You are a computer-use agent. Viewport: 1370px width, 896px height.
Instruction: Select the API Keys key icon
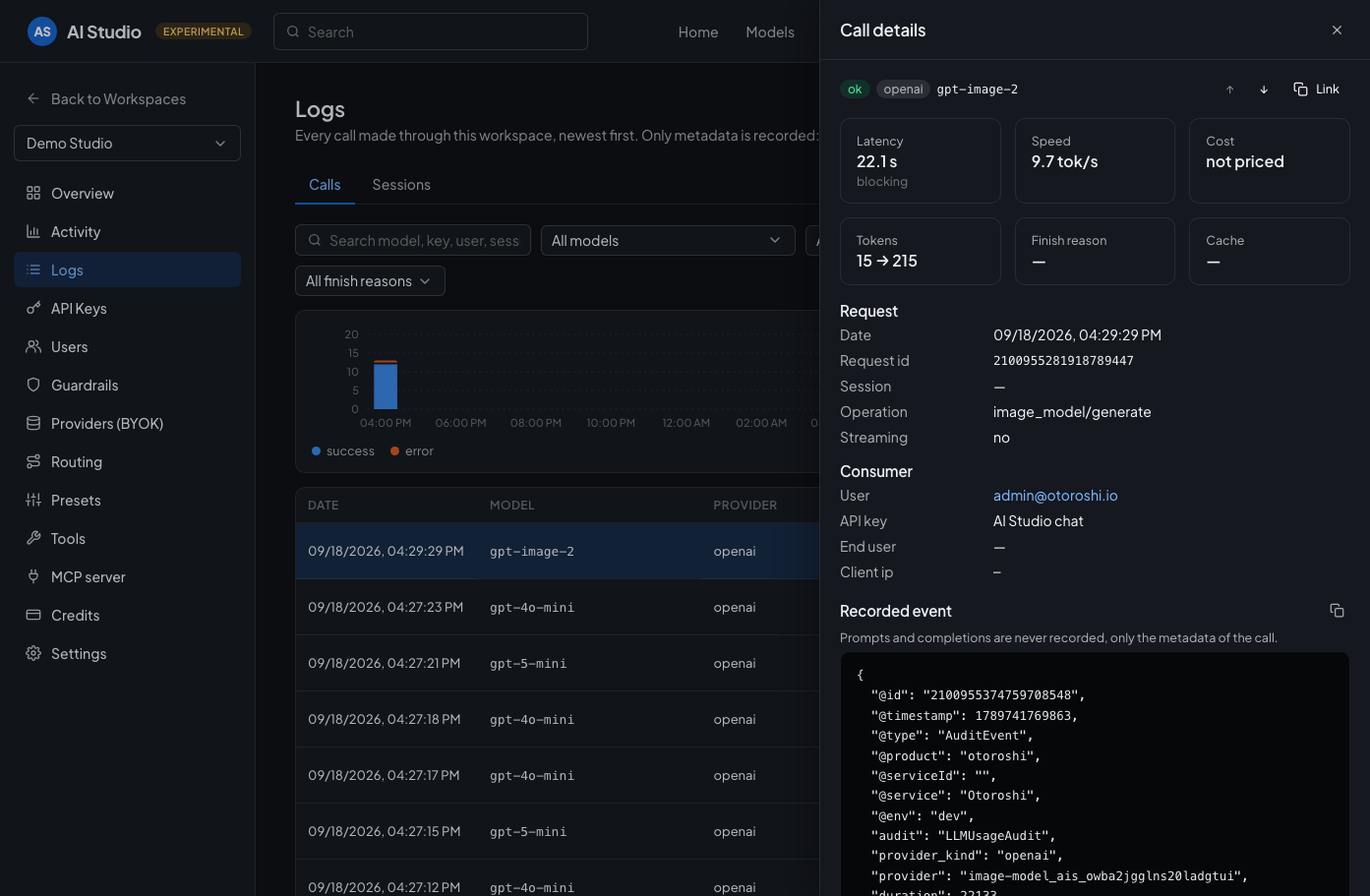[x=33, y=308]
